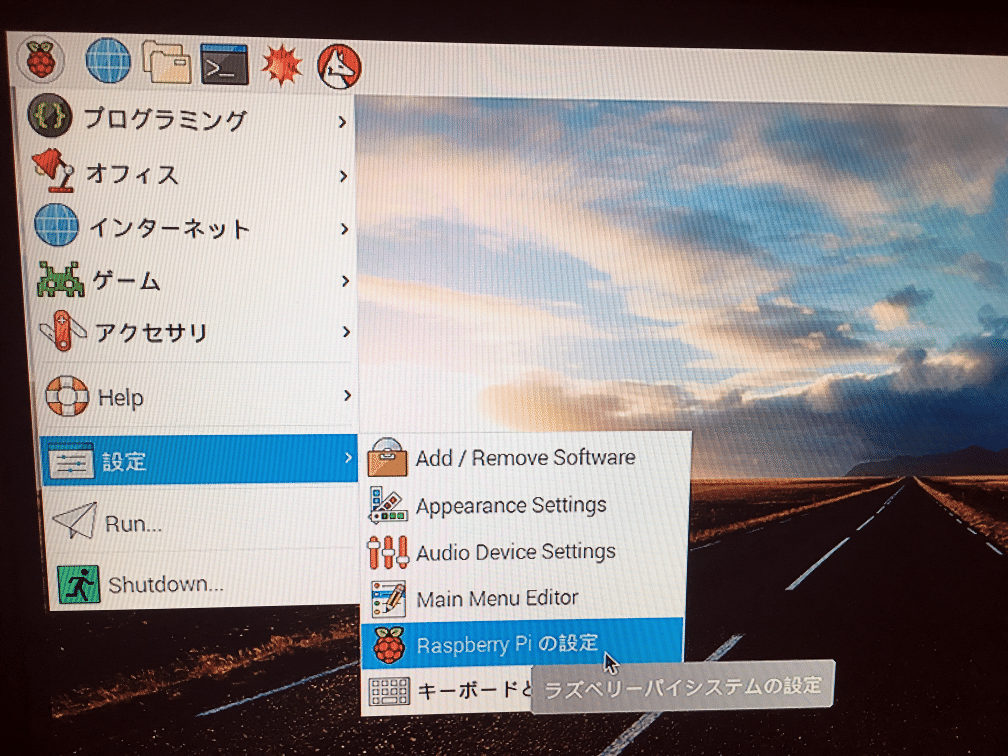Click the Shutdown green exit icon

pos(78,584)
